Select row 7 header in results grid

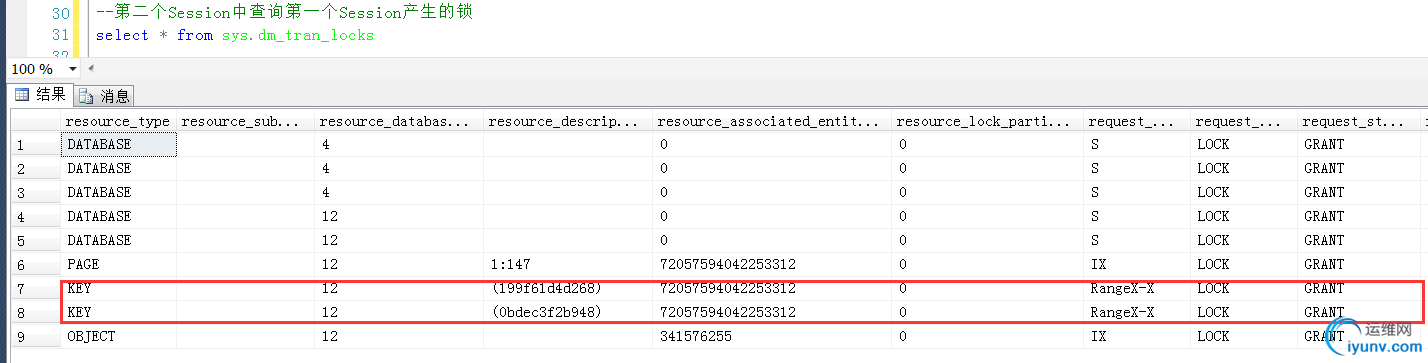pyautogui.click(x=35, y=288)
